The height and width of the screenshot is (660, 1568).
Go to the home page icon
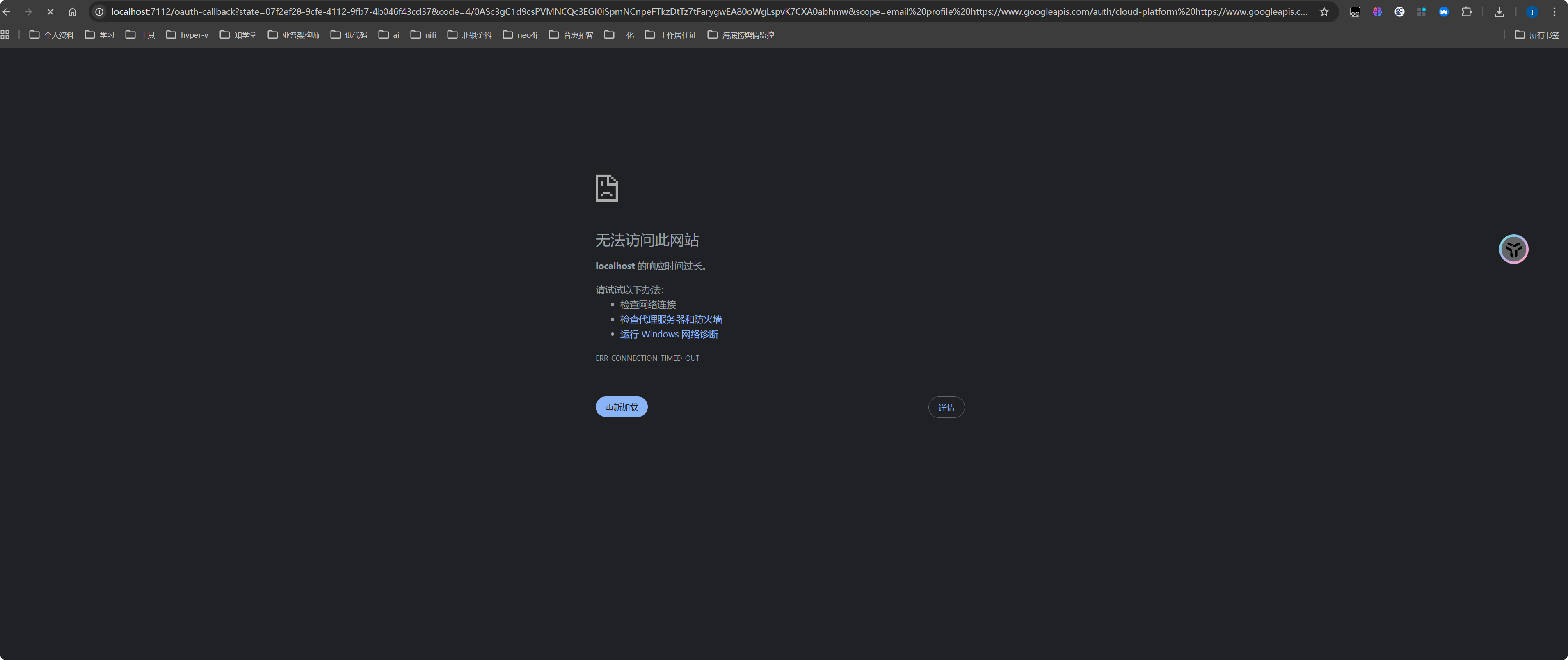click(73, 11)
